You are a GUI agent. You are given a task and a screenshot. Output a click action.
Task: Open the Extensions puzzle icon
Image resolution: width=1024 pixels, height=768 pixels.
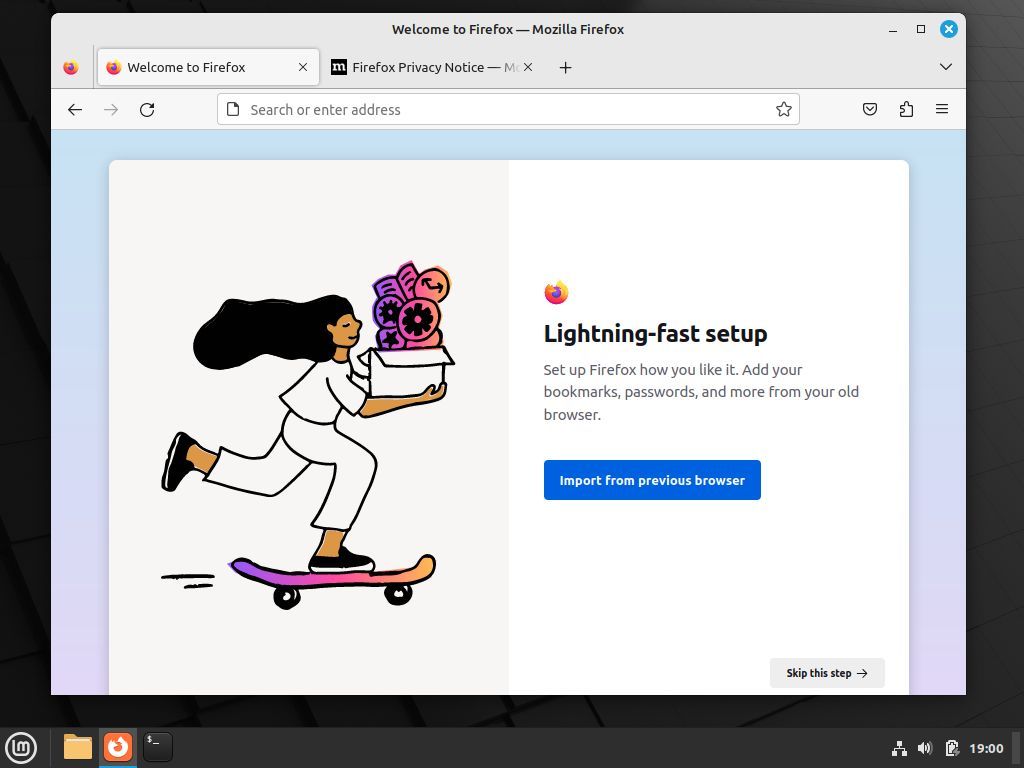click(x=906, y=110)
